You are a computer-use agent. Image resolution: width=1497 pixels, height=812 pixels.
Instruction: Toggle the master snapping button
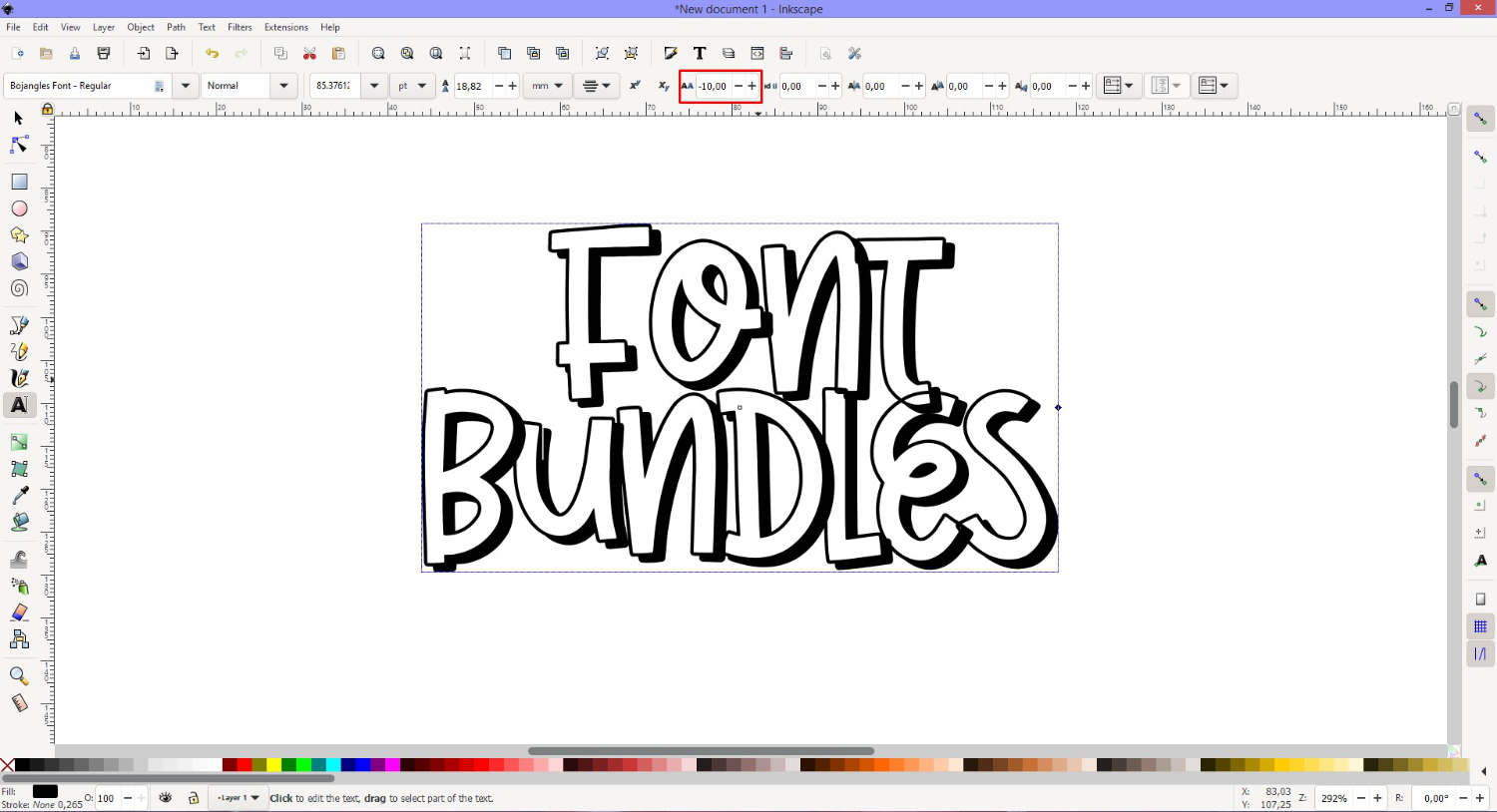(x=1480, y=119)
